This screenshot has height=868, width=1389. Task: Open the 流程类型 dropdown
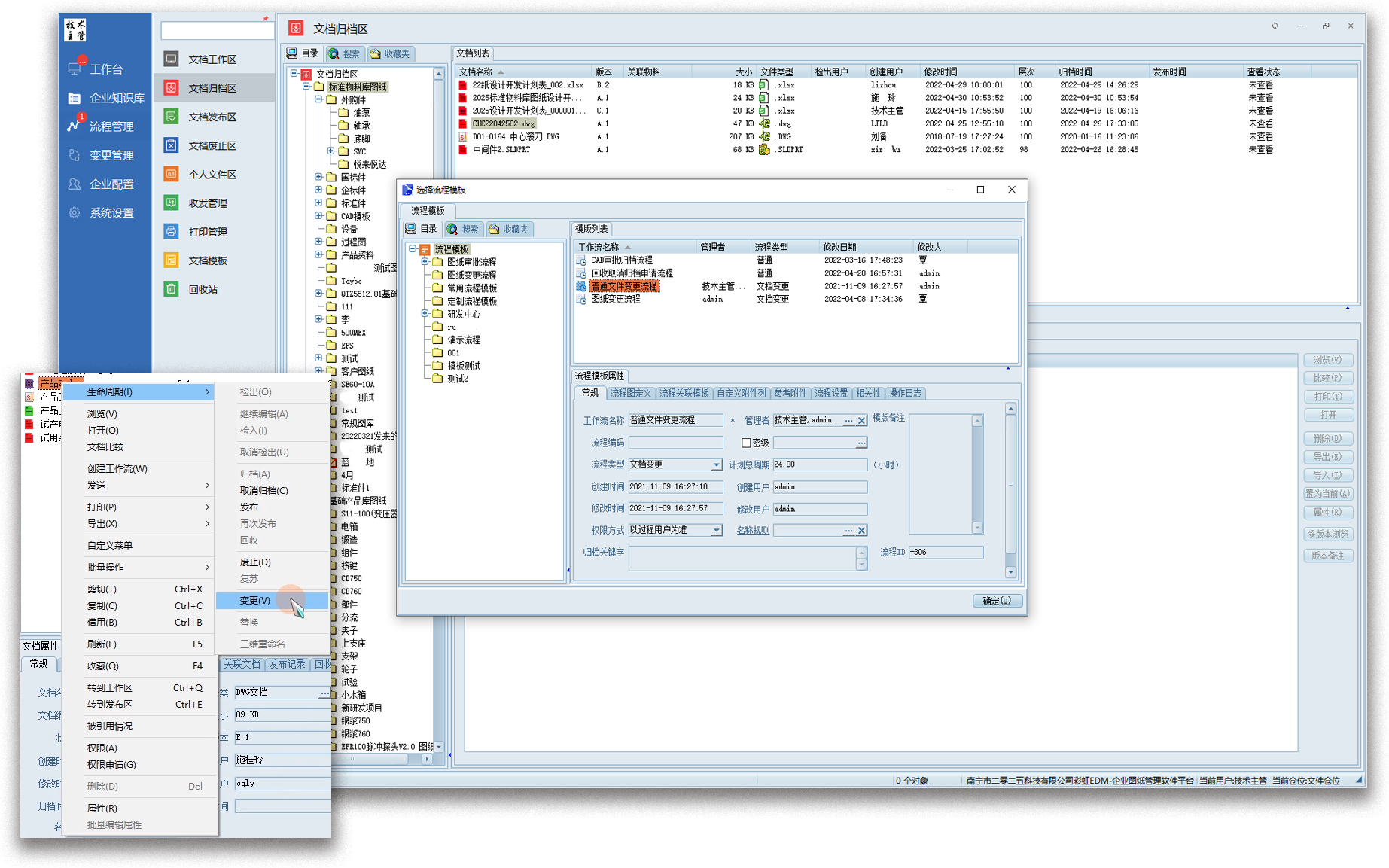pos(716,465)
